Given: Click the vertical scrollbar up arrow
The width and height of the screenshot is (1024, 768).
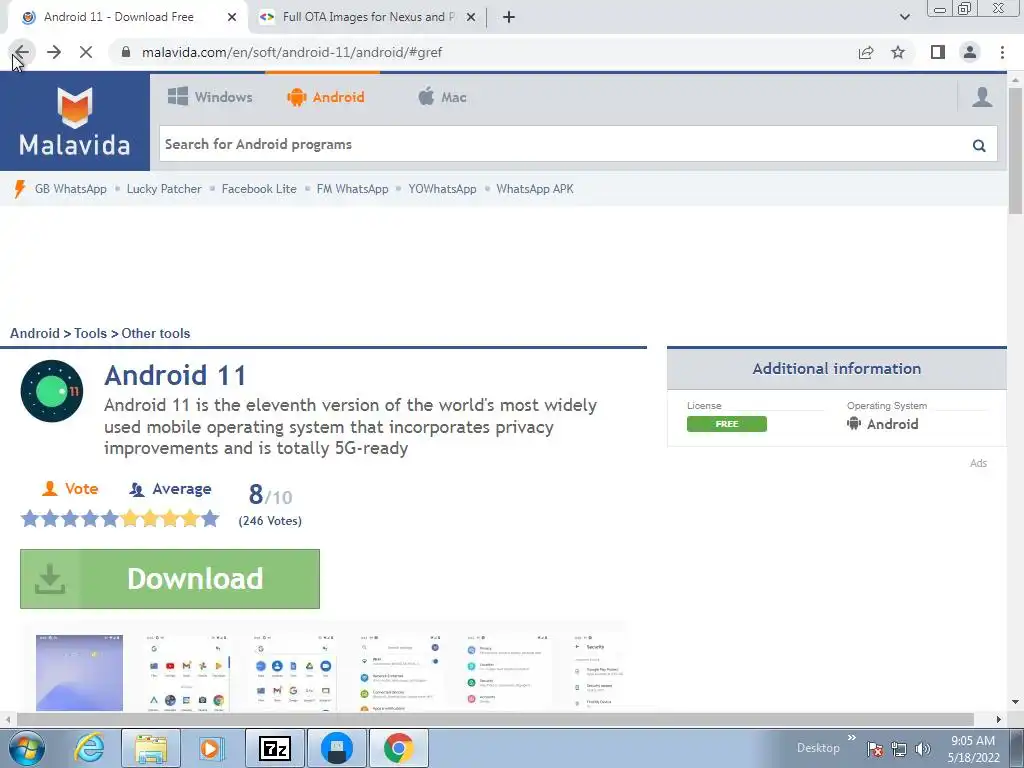Looking at the screenshot, I should (x=1016, y=79).
